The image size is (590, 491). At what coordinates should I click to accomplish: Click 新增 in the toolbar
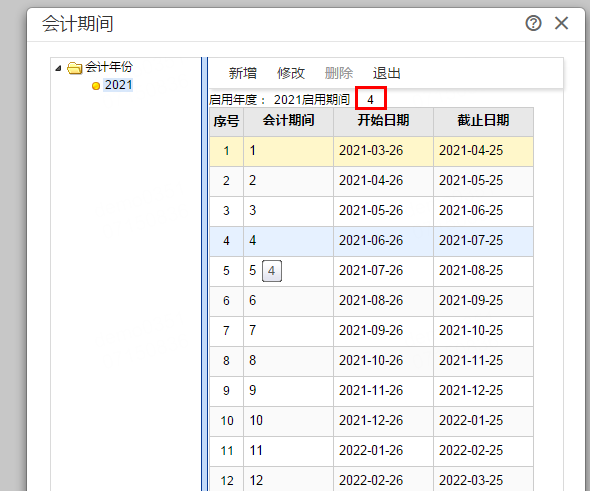coord(243,73)
